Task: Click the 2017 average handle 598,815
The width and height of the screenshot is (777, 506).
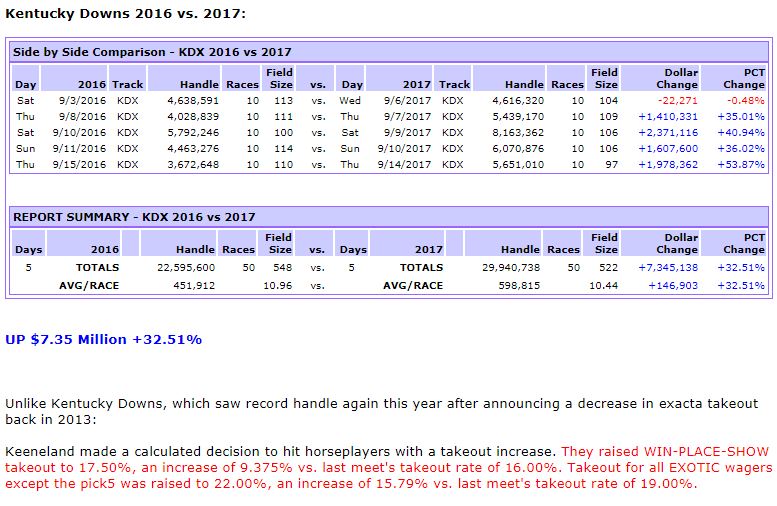Action: 519,285
